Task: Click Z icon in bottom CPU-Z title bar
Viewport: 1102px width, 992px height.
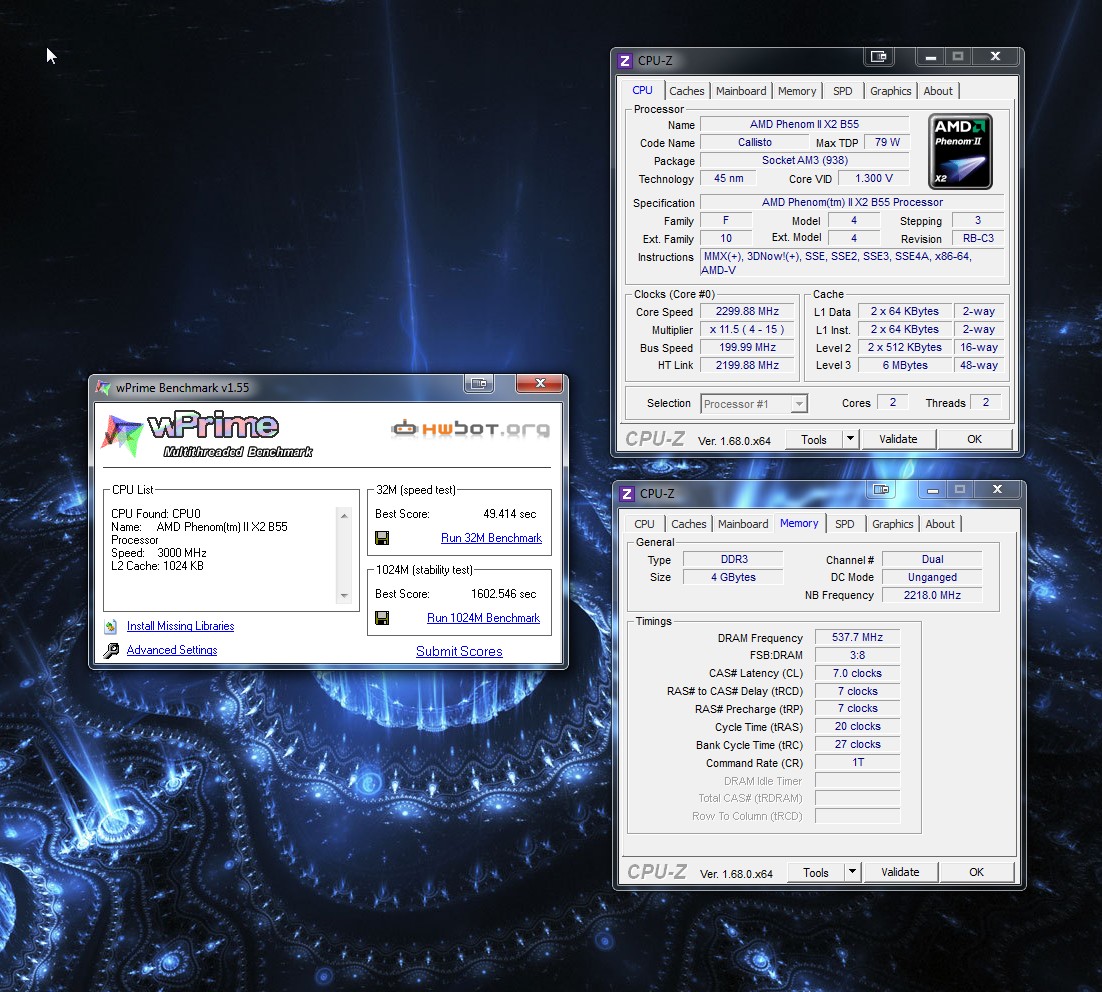Action: 627,494
